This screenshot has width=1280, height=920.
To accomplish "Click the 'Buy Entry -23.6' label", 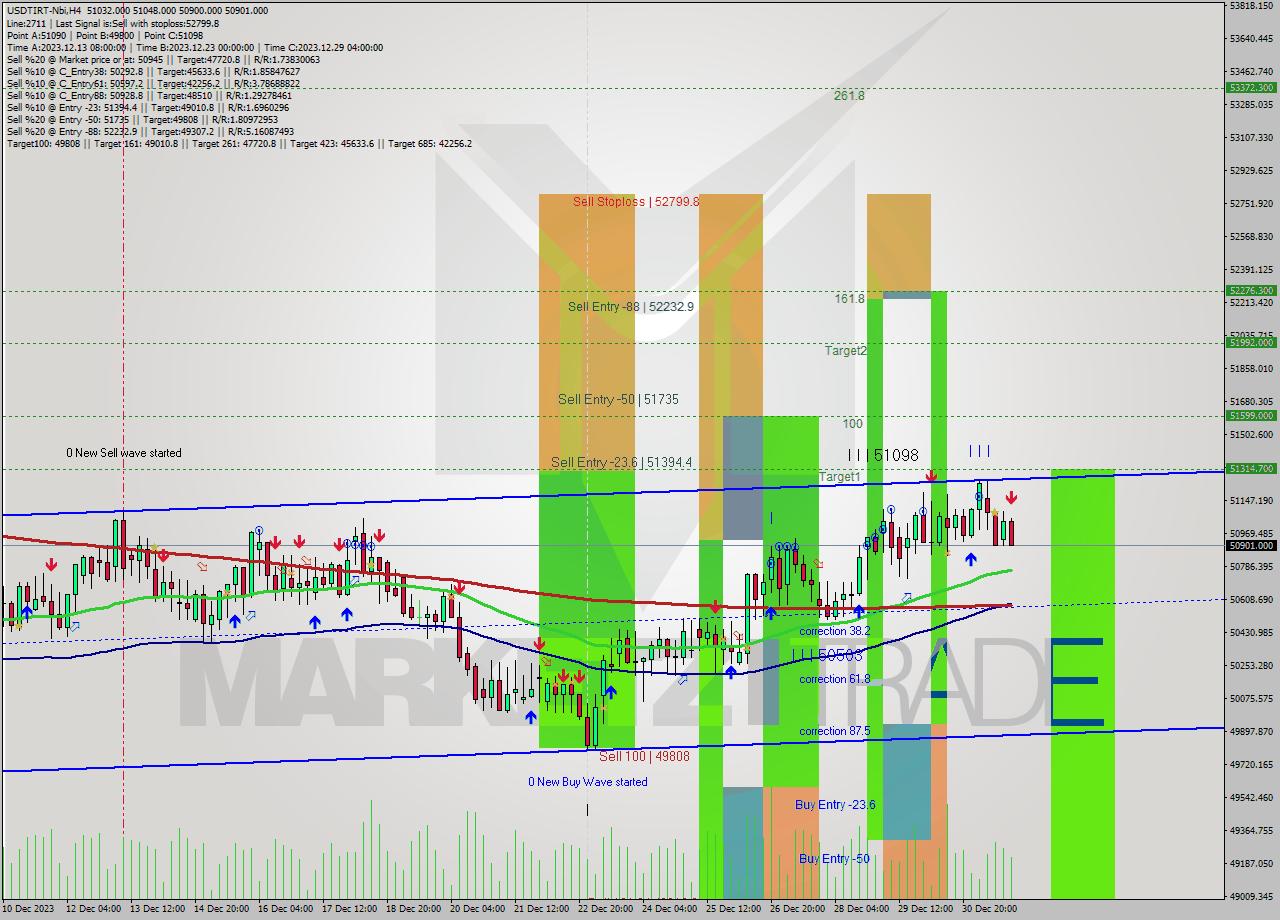I will click(835, 805).
